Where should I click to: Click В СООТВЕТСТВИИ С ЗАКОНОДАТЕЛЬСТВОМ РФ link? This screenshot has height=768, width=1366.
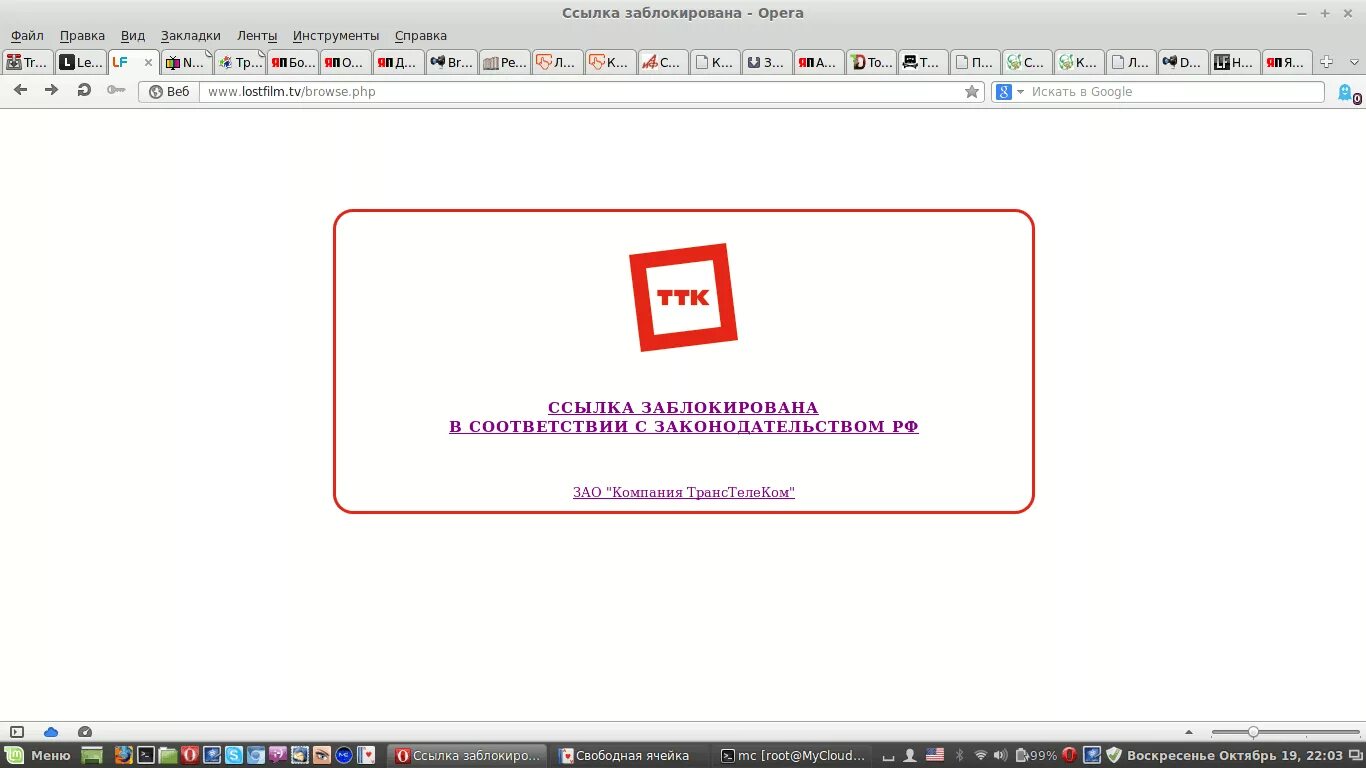pos(684,426)
